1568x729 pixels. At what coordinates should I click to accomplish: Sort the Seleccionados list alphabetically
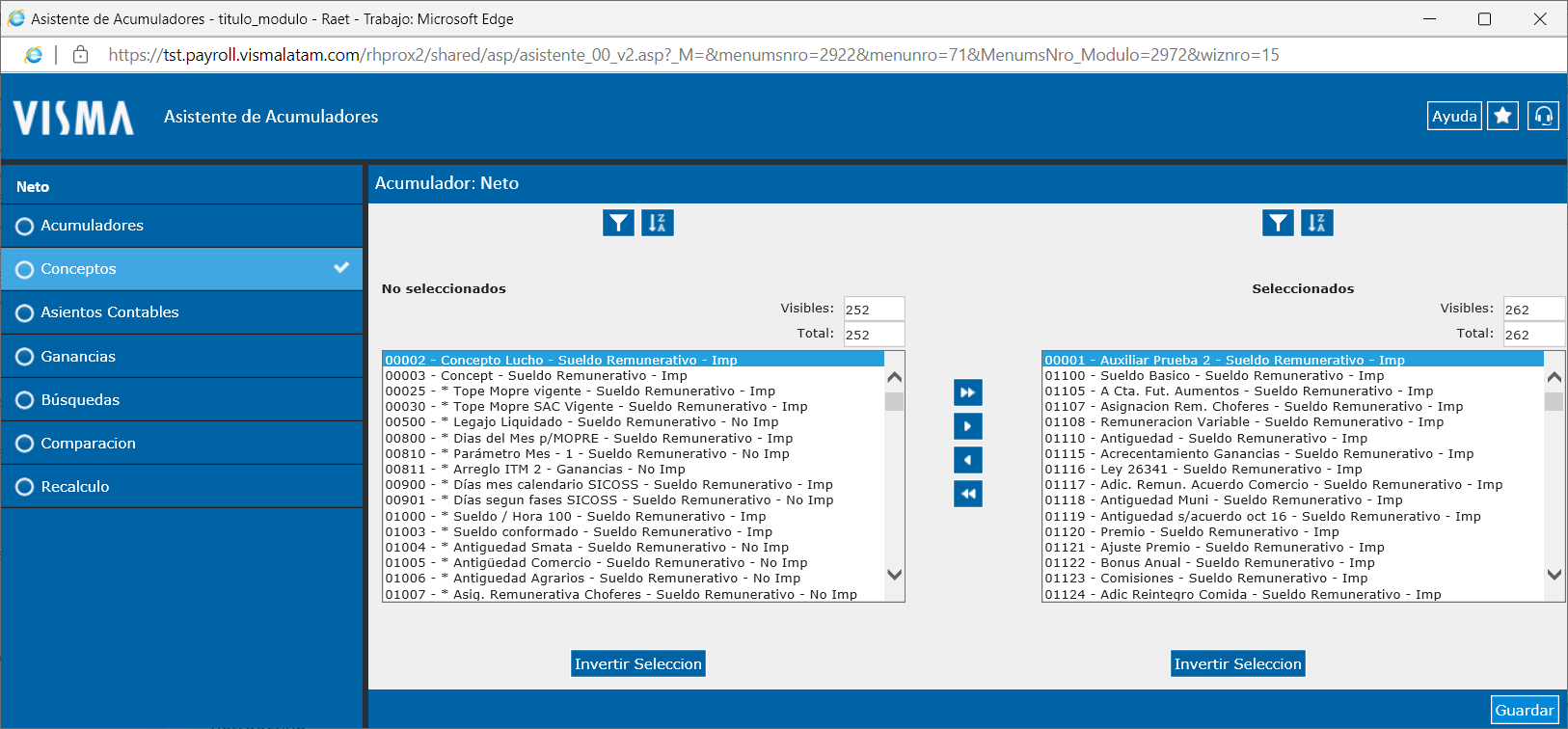tap(1317, 223)
